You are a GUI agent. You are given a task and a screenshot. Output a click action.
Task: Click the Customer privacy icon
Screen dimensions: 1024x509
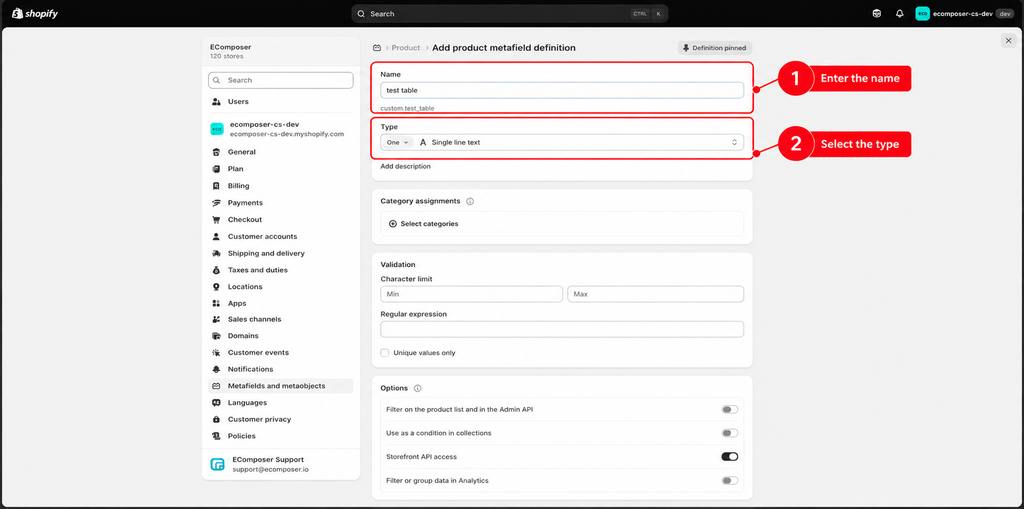click(x=216, y=419)
